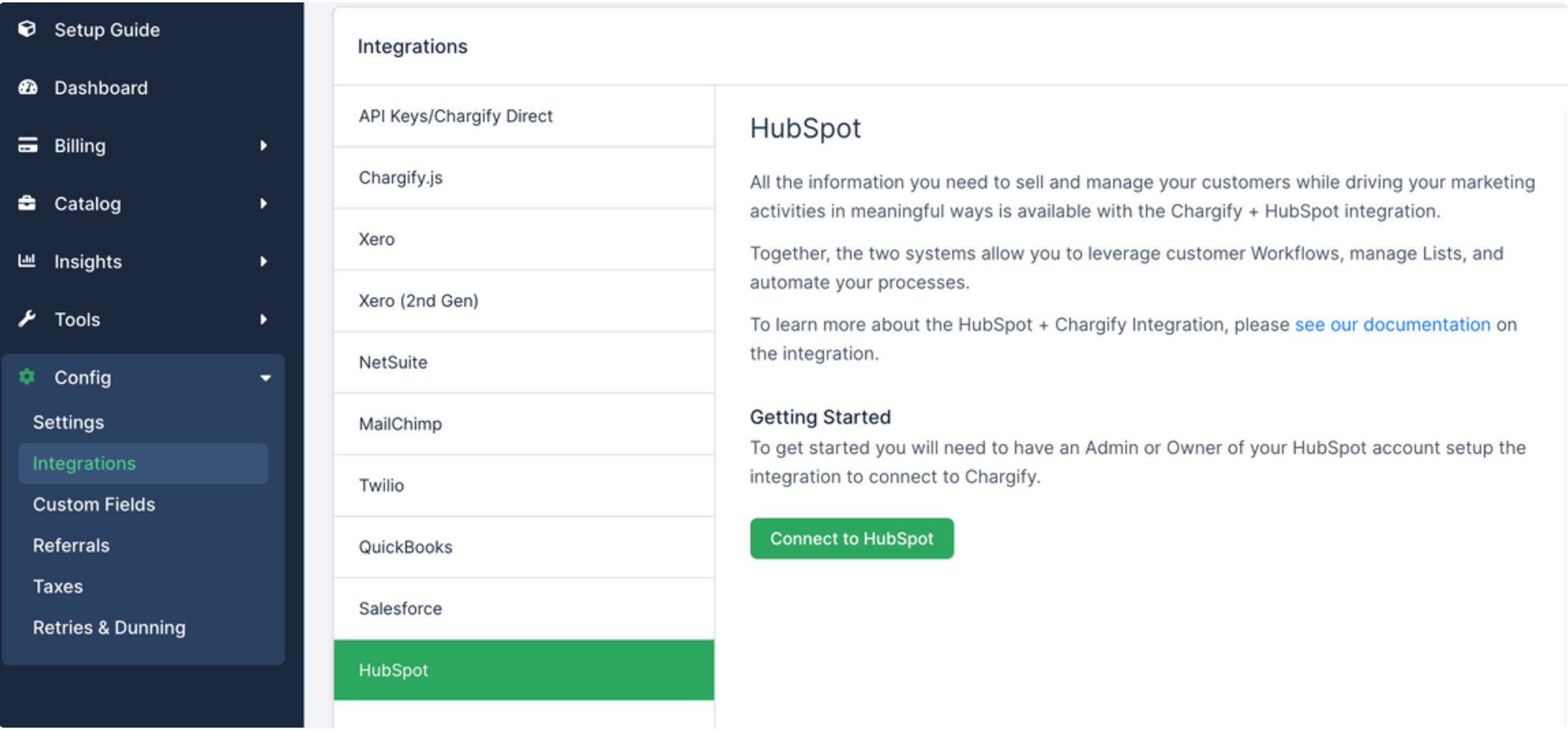Click the Insights bar chart icon
The image size is (1568, 730).
click(x=28, y=262)
